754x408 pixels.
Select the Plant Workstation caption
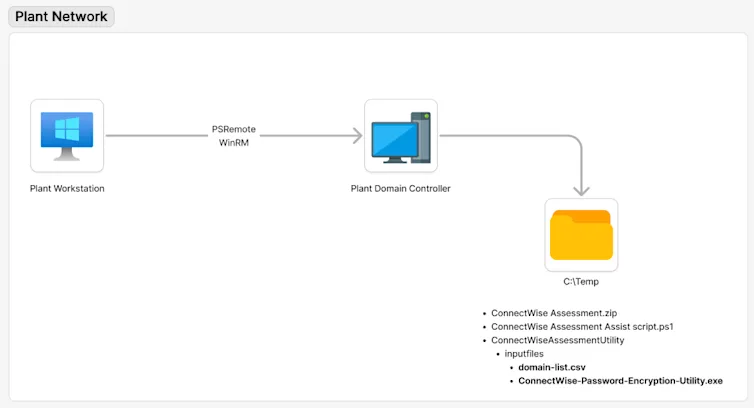click(67, 189)
